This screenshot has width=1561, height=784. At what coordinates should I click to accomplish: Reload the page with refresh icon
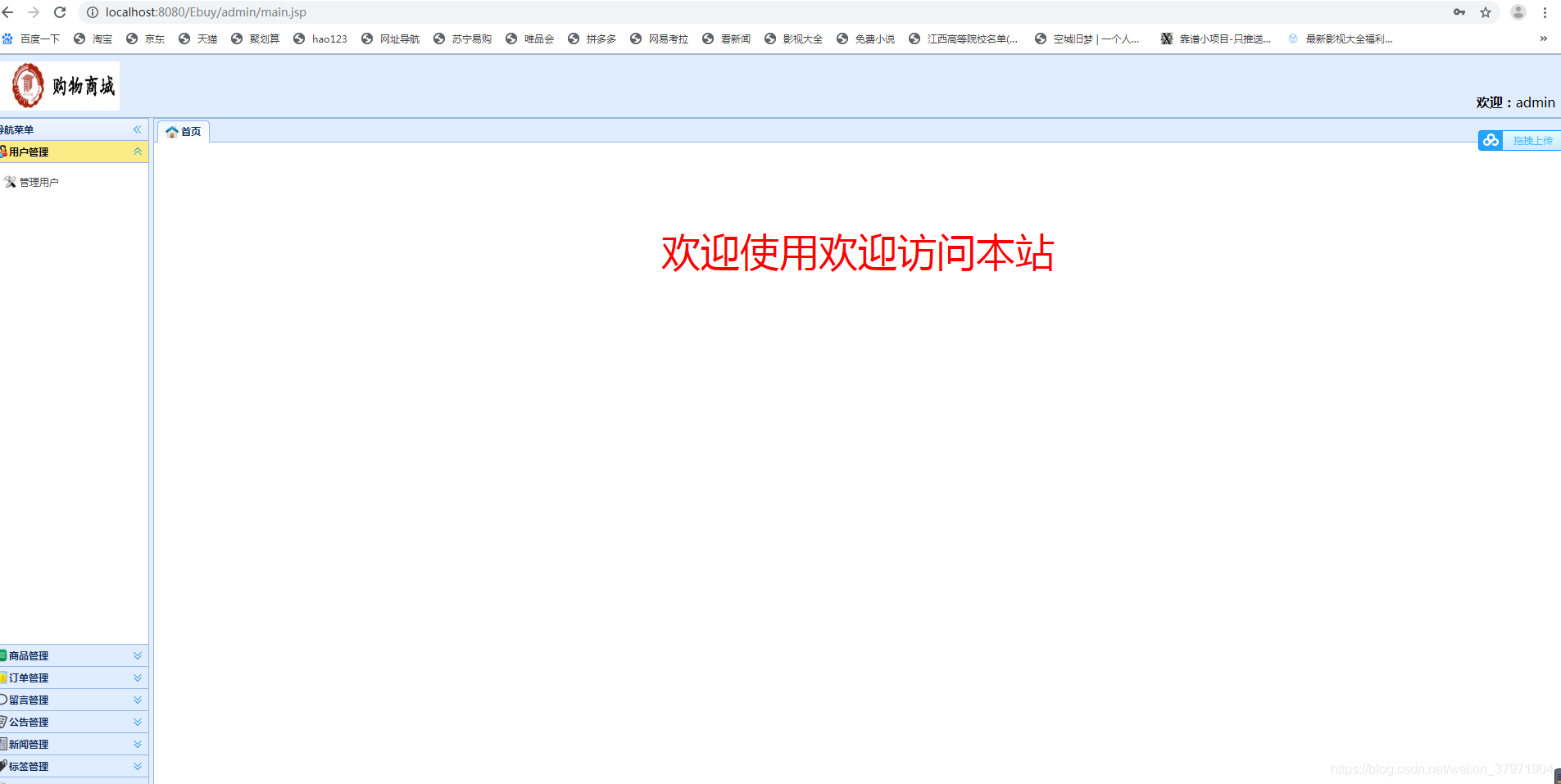pyautogui.click(x=60, y=12)
